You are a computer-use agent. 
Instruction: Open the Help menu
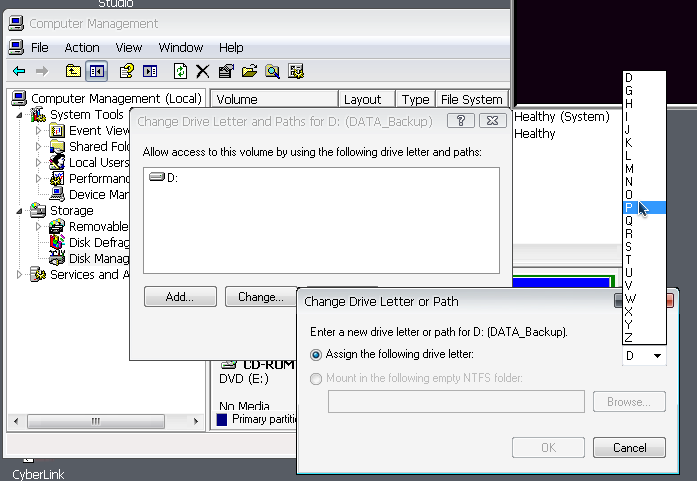coord(231,48)
